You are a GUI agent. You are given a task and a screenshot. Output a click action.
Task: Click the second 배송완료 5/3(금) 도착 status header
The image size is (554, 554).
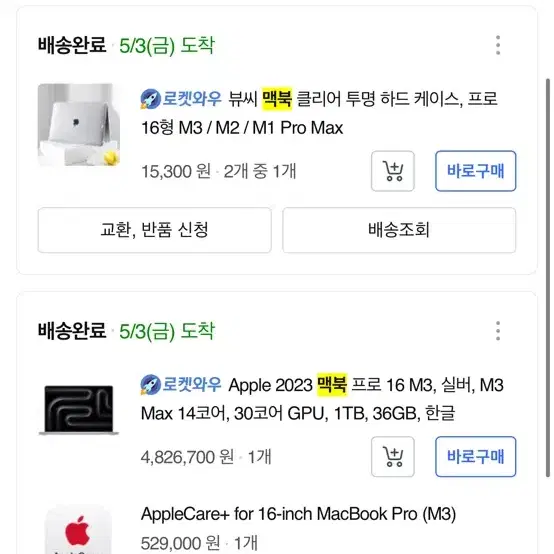coord(126,331)
